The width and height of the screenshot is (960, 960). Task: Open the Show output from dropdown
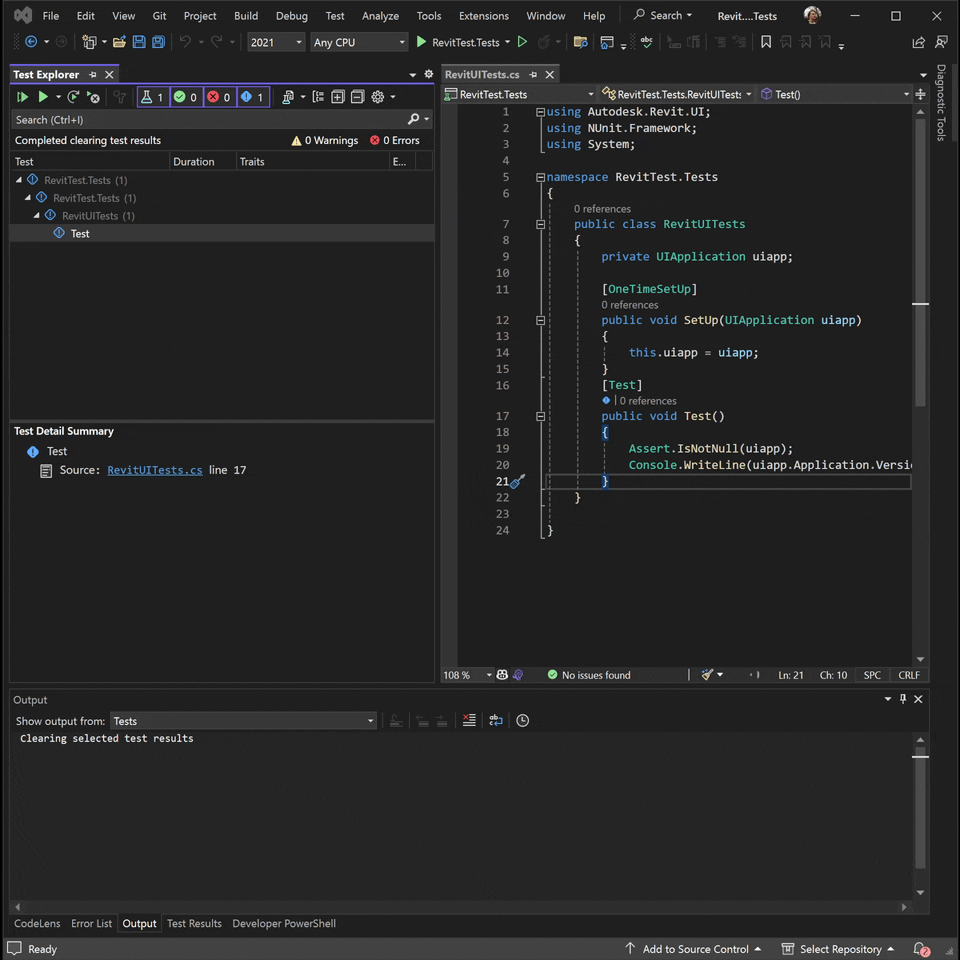click(243, 721)
